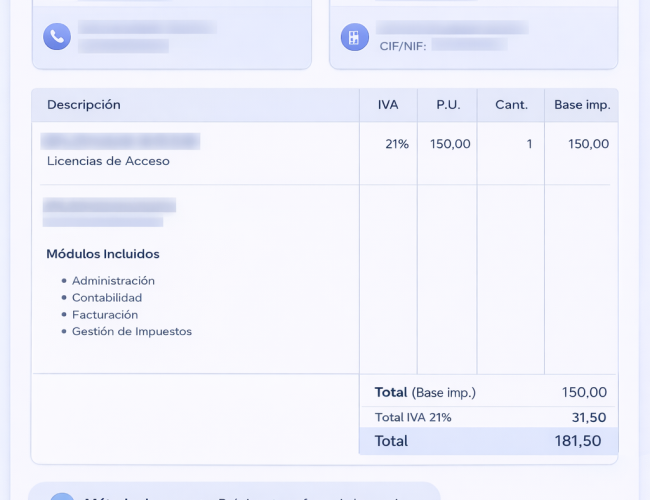
Task: Select the IVA column header
Action: (x=388, y=105)
